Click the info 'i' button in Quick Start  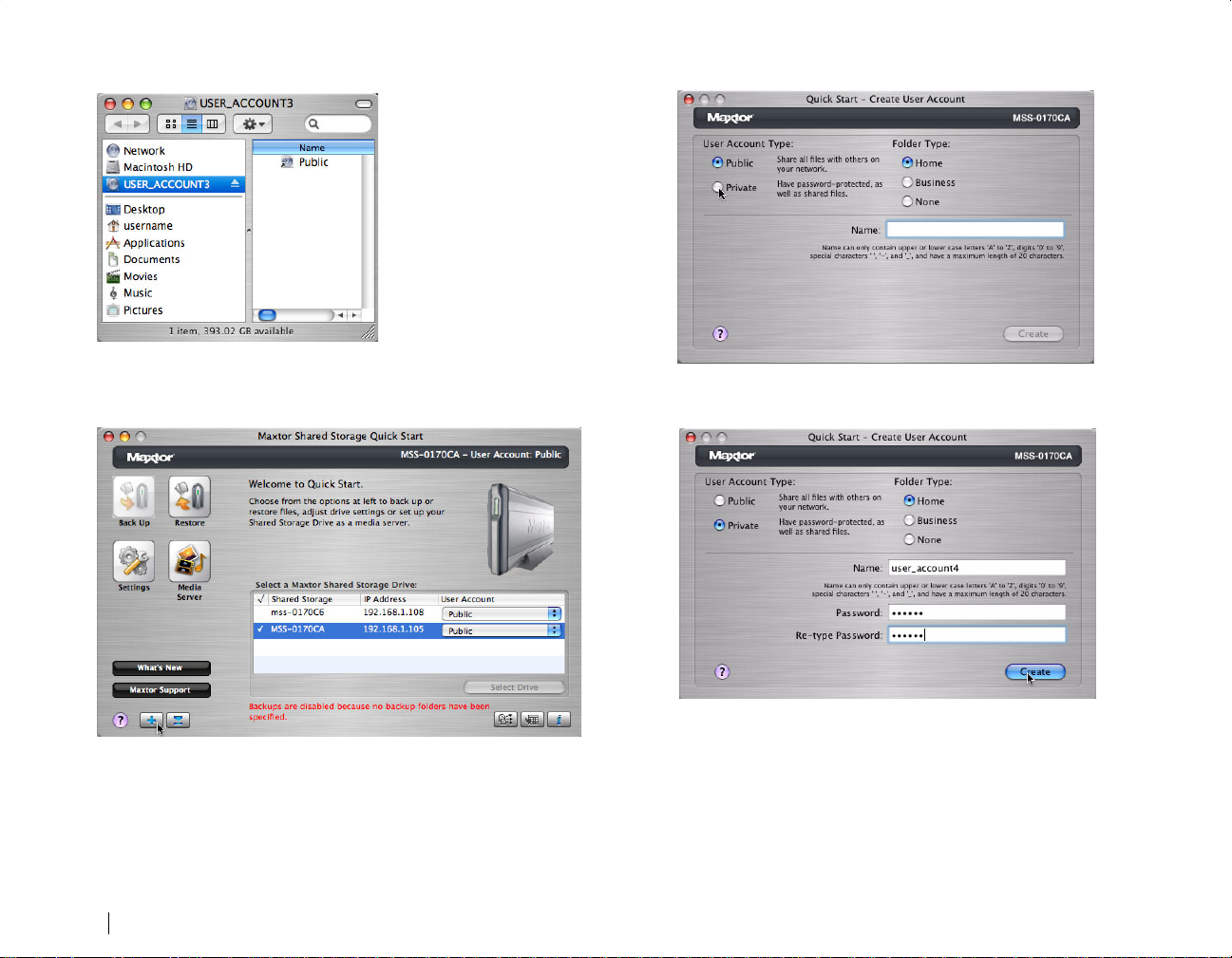pos(559,720)
